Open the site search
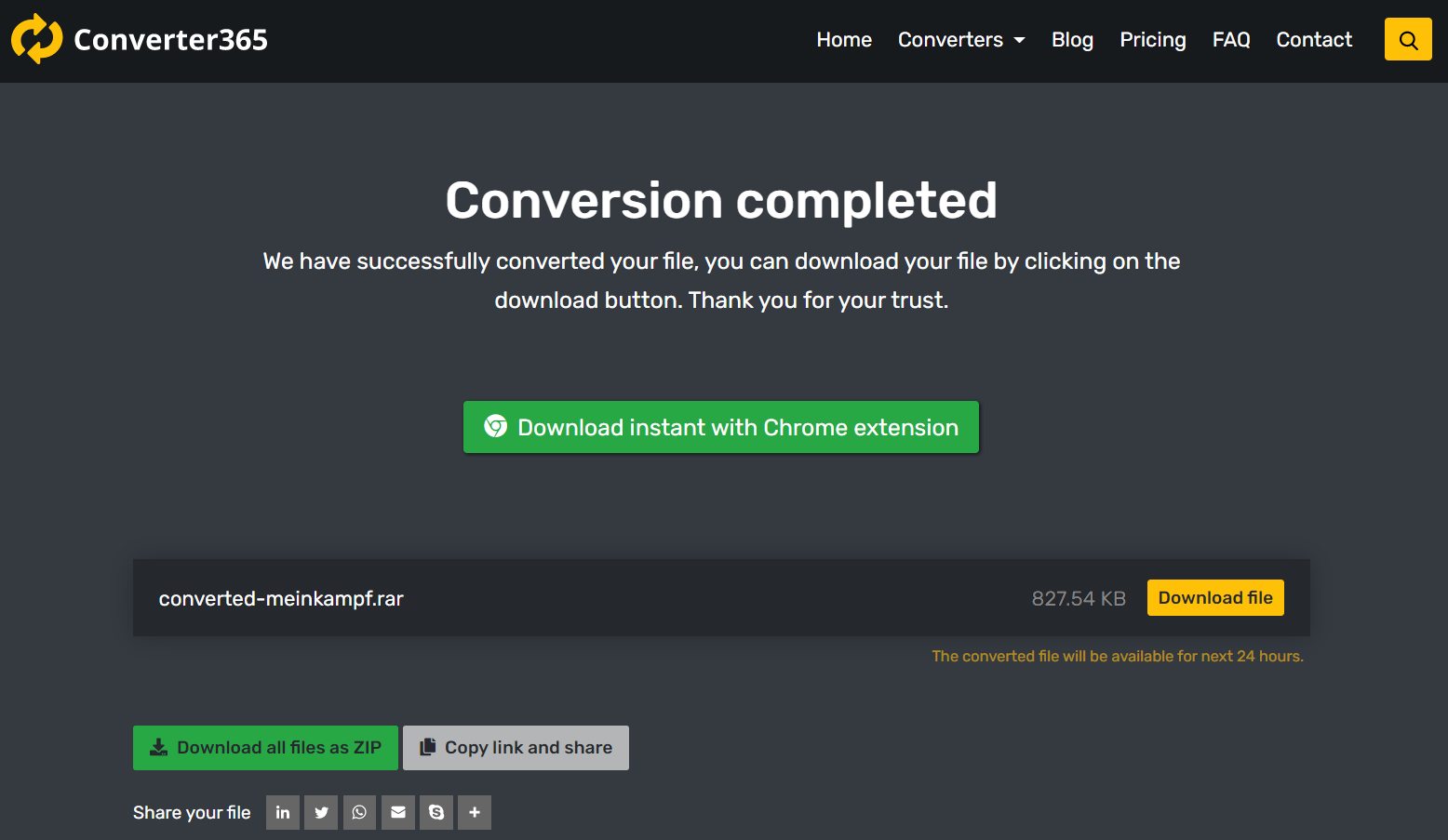 click(1407, 39)
